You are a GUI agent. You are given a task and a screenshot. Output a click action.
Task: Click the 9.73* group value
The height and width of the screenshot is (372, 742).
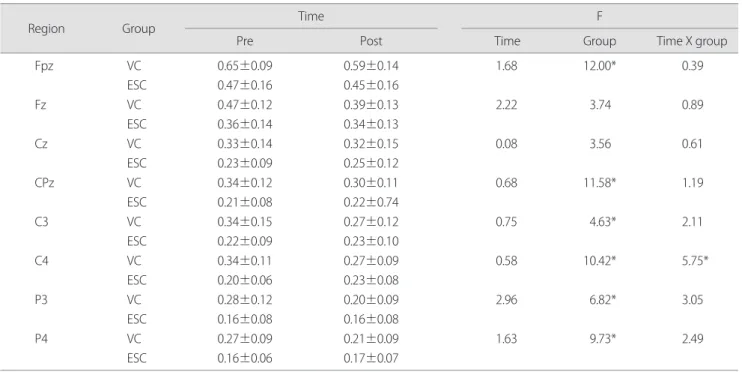tap(602, 338)
